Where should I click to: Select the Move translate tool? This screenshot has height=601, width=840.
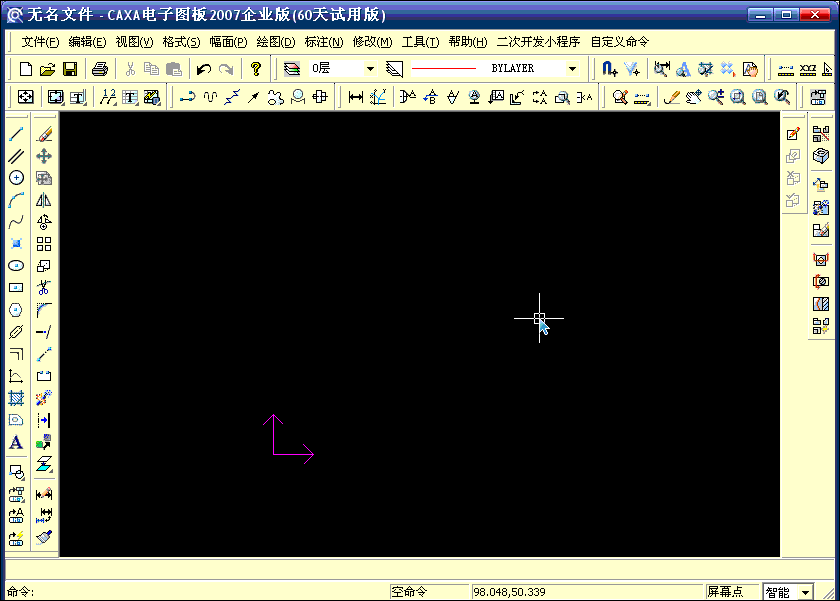pos(44,156)
